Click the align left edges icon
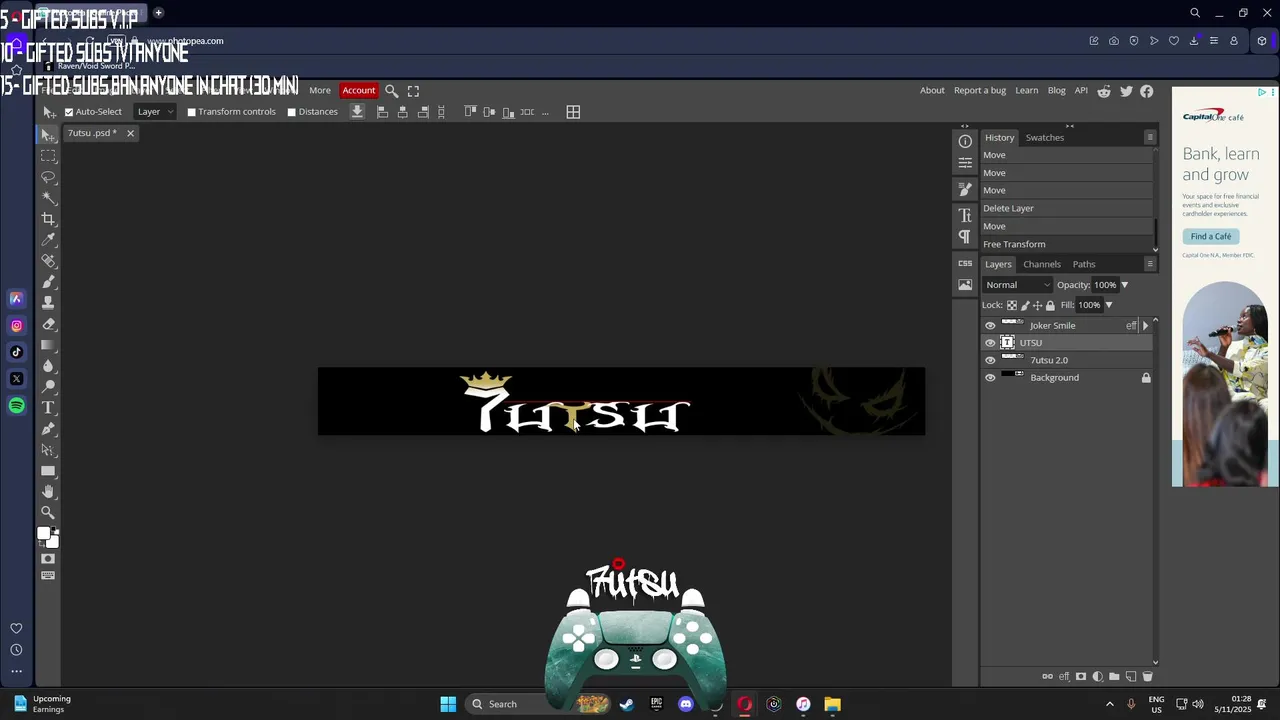 point(382,112)
